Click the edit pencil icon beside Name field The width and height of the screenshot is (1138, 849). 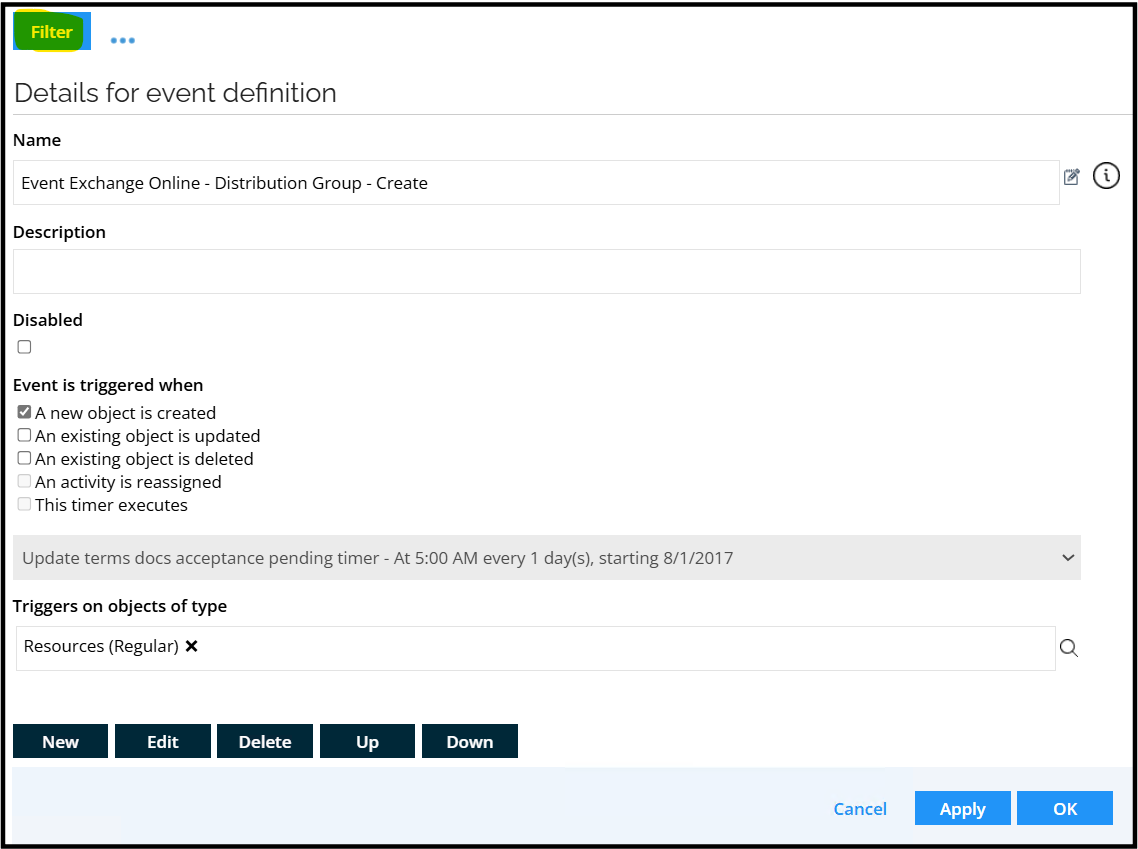(x=1071, y=176)
